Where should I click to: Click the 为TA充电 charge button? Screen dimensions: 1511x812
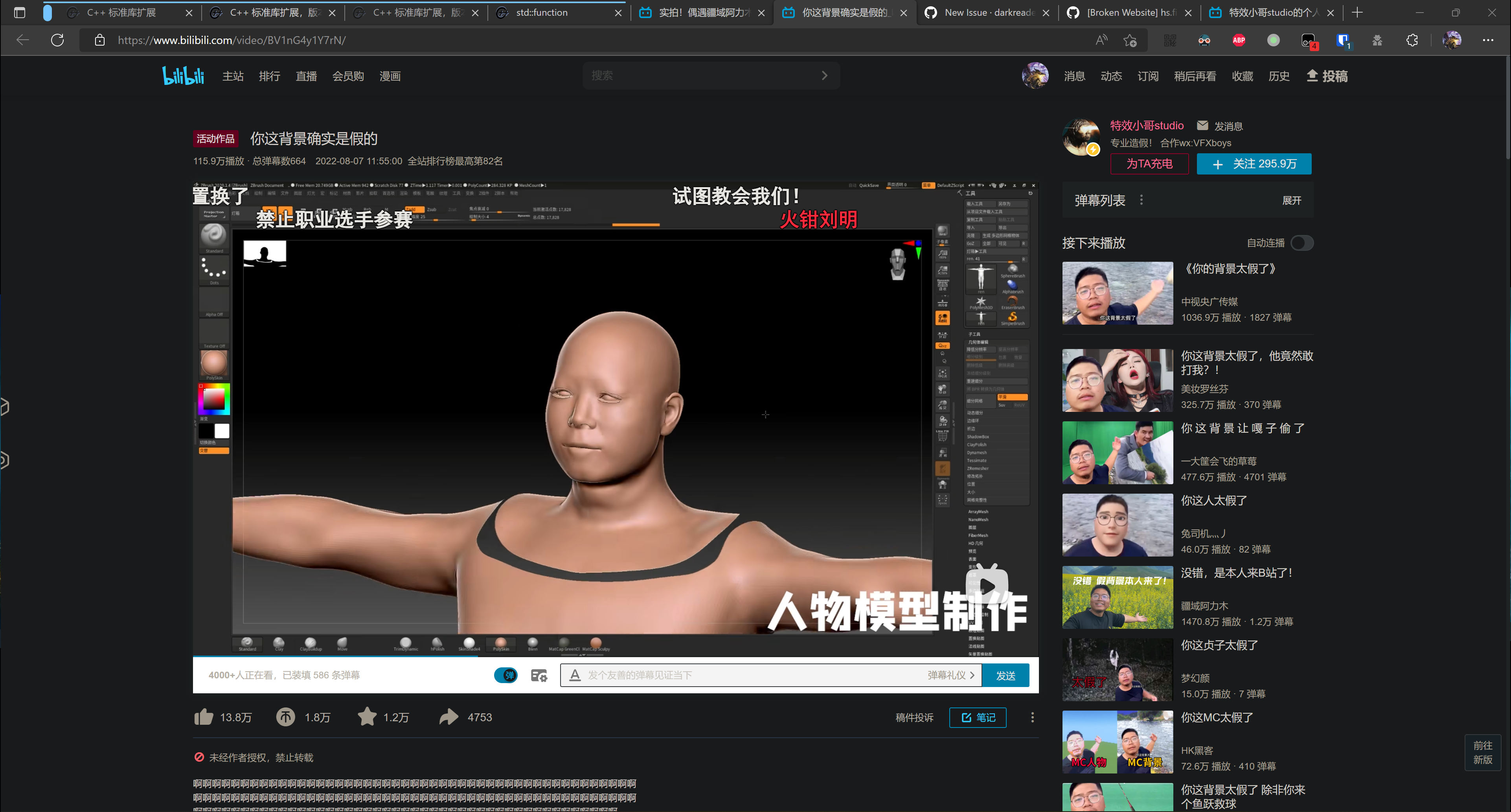[1149, 164]
